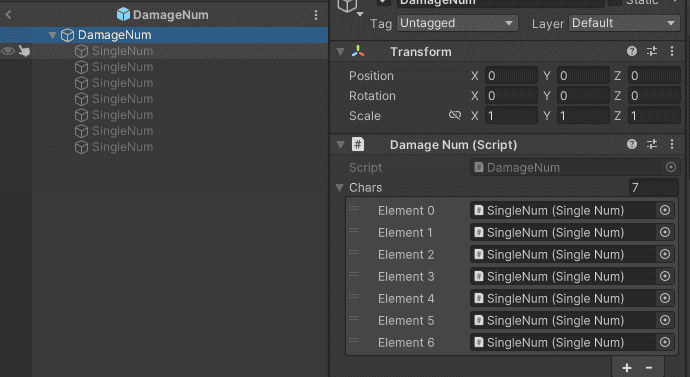
Task: Open Damage Num (Script) kebab menu
Action: pyautogui.click(x=672, y=144)
